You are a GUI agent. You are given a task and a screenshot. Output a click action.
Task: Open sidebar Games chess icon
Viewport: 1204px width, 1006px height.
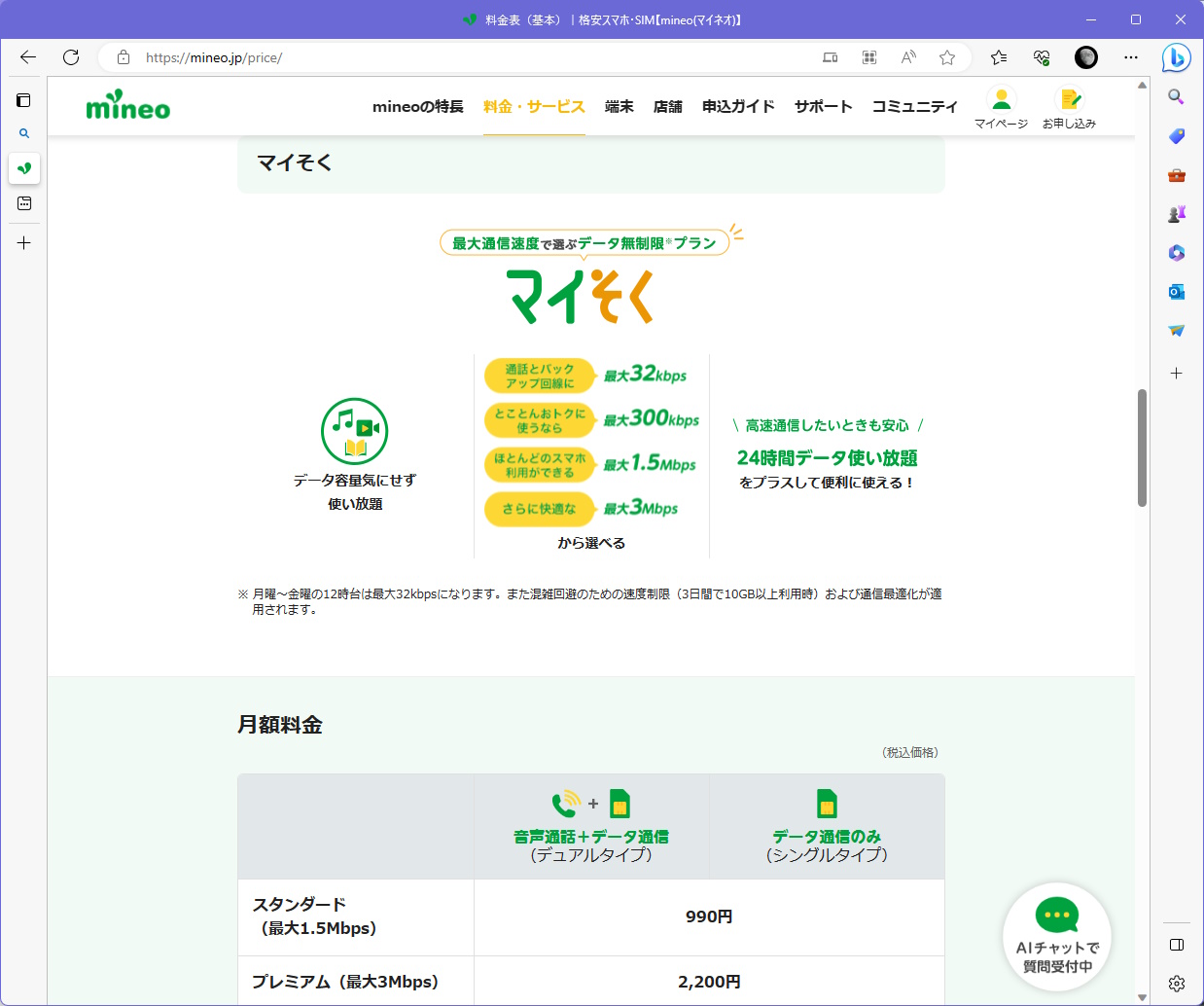click(1177, 214)
